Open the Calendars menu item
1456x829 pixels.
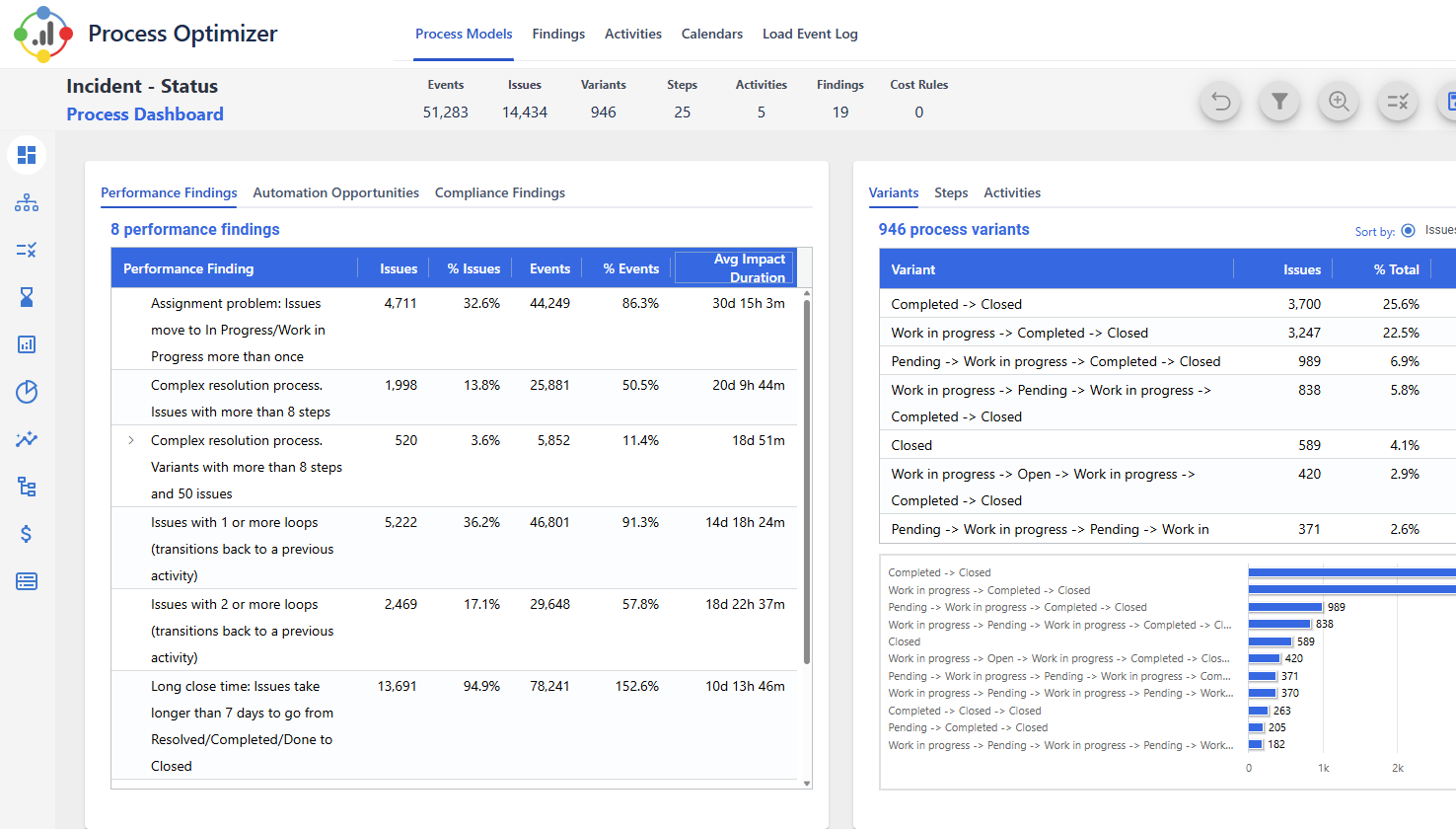[x=711, y=34]
